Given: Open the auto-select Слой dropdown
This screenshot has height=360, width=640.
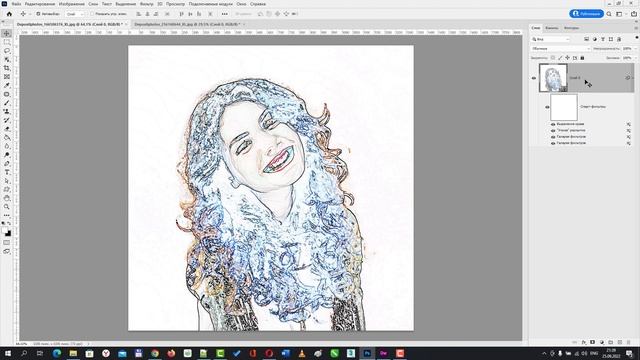Looking at the screenshot, I should (x=74, y=14).
